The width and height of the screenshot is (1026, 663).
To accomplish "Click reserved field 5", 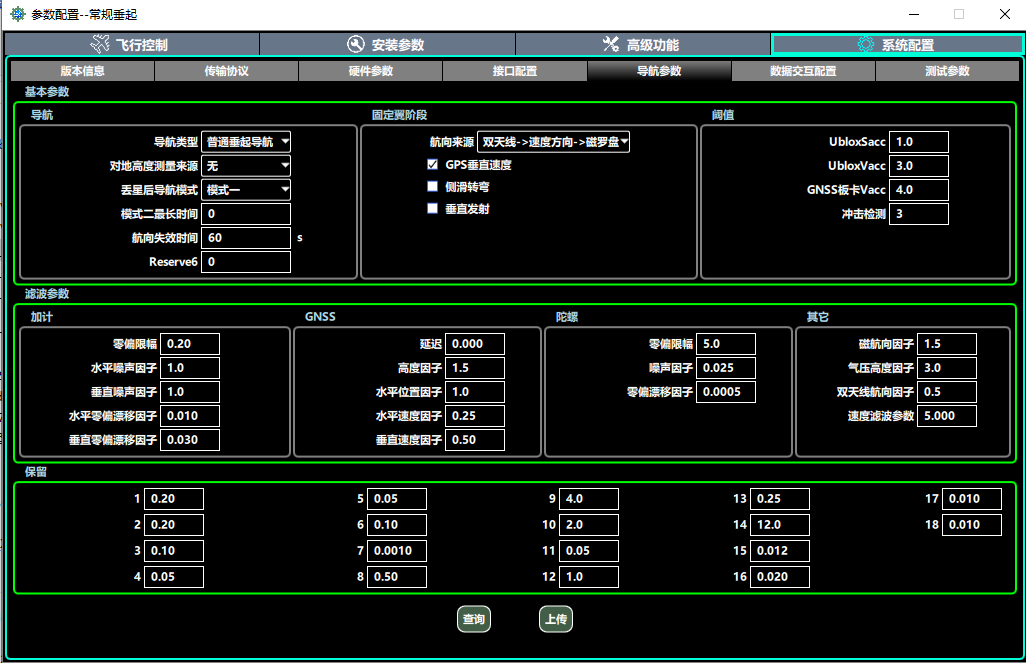I will point(397,499).
